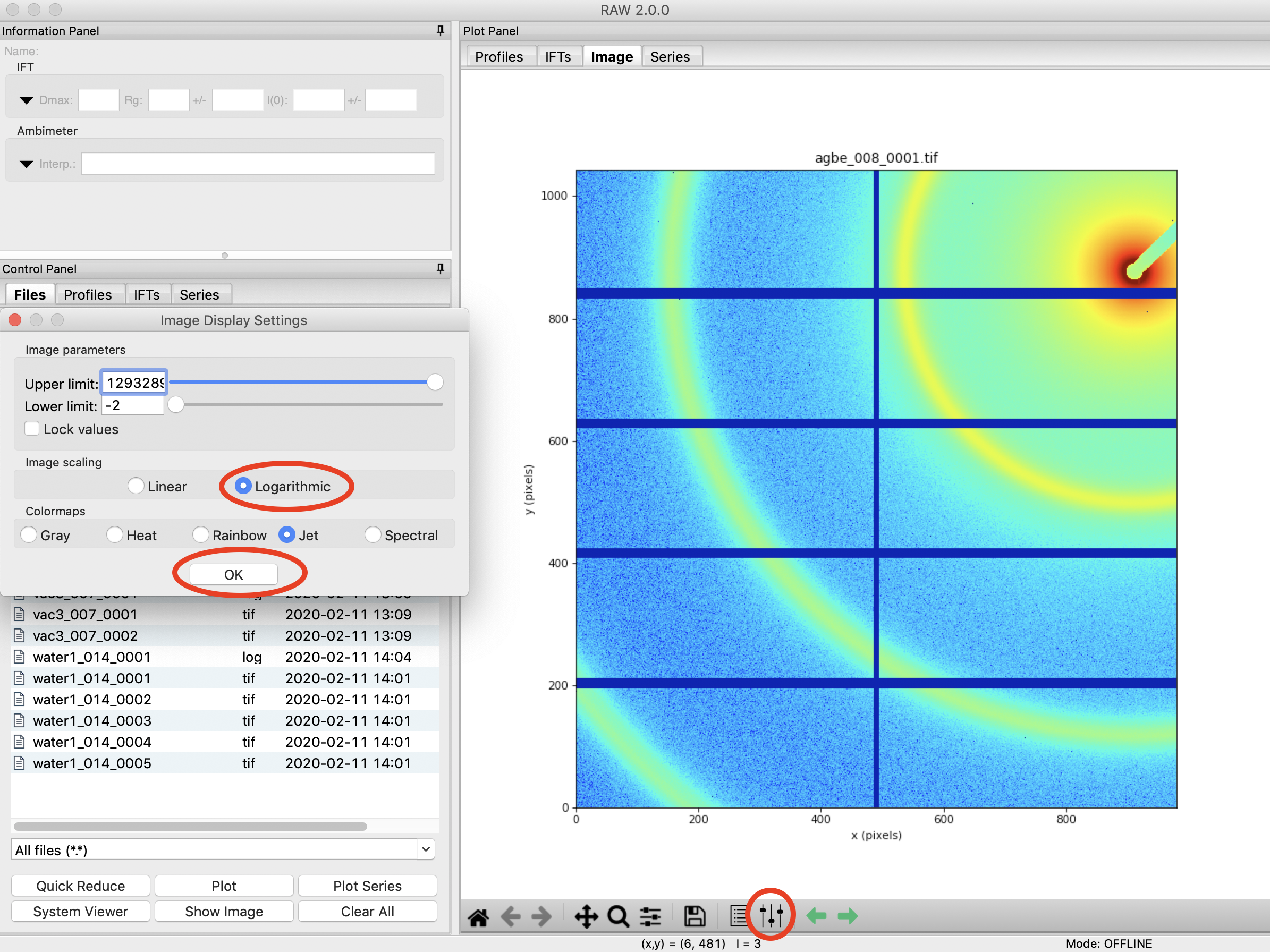Click the Home reset view icon
Viewport: 1270px width, 952px height.
coord(478,916)
